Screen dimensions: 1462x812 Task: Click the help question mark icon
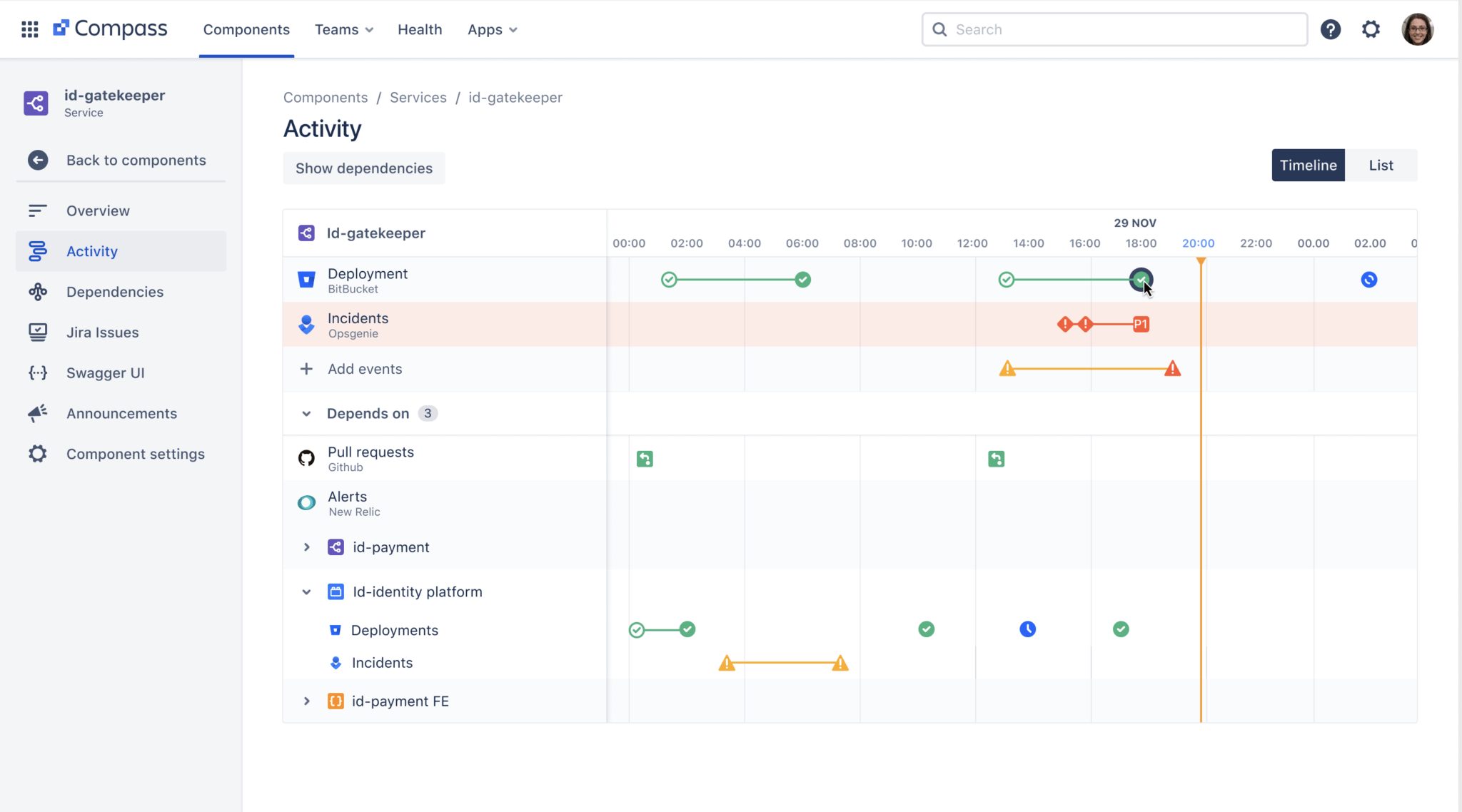(1330, 29)
